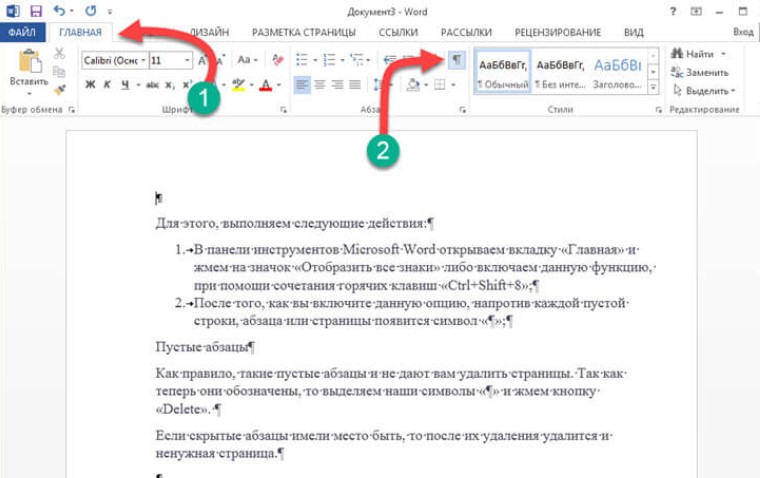Open the Буфер обмена dialog launcher
This screenshot has height=478, width=760.
(72, 110)
